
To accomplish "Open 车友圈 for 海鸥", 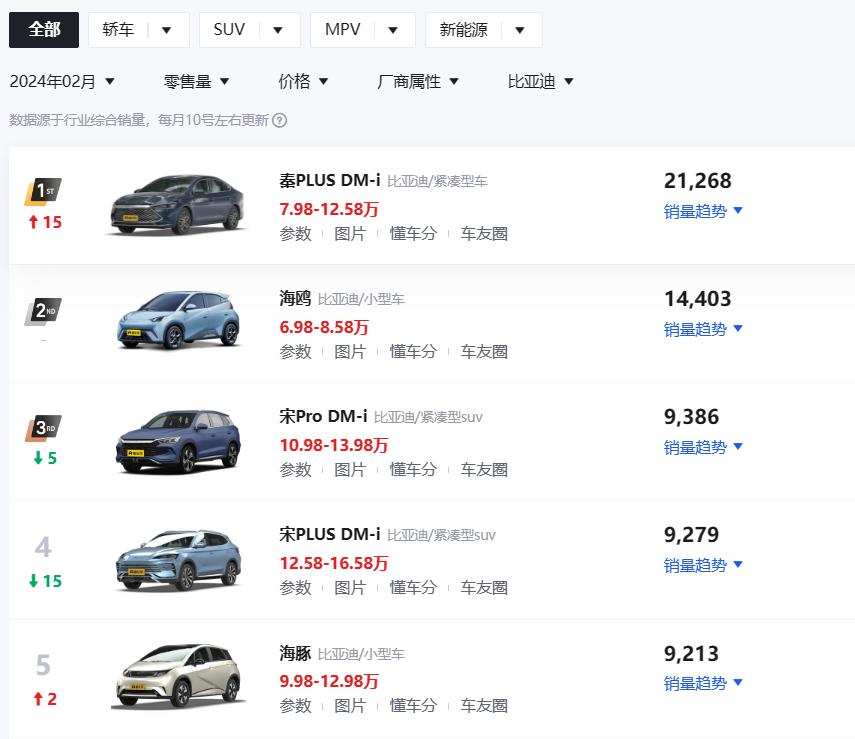I will (484, 352).
